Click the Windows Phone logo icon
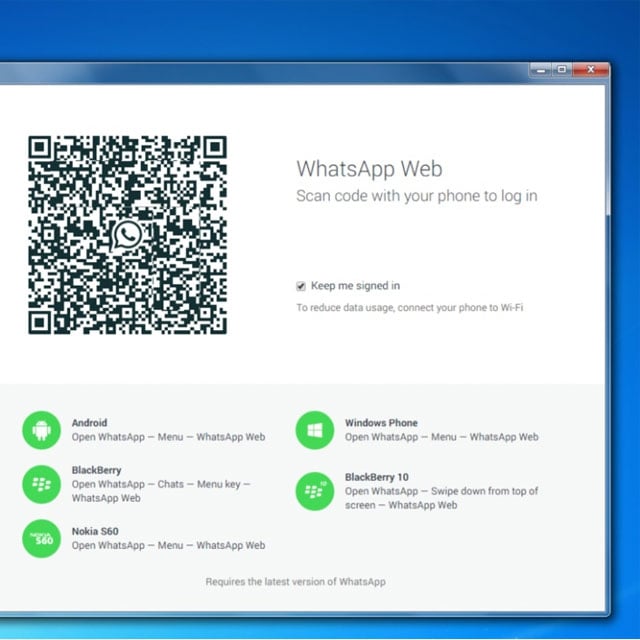Image resolution: width=640 pixels, height=640 pixels. pos(314,430)
